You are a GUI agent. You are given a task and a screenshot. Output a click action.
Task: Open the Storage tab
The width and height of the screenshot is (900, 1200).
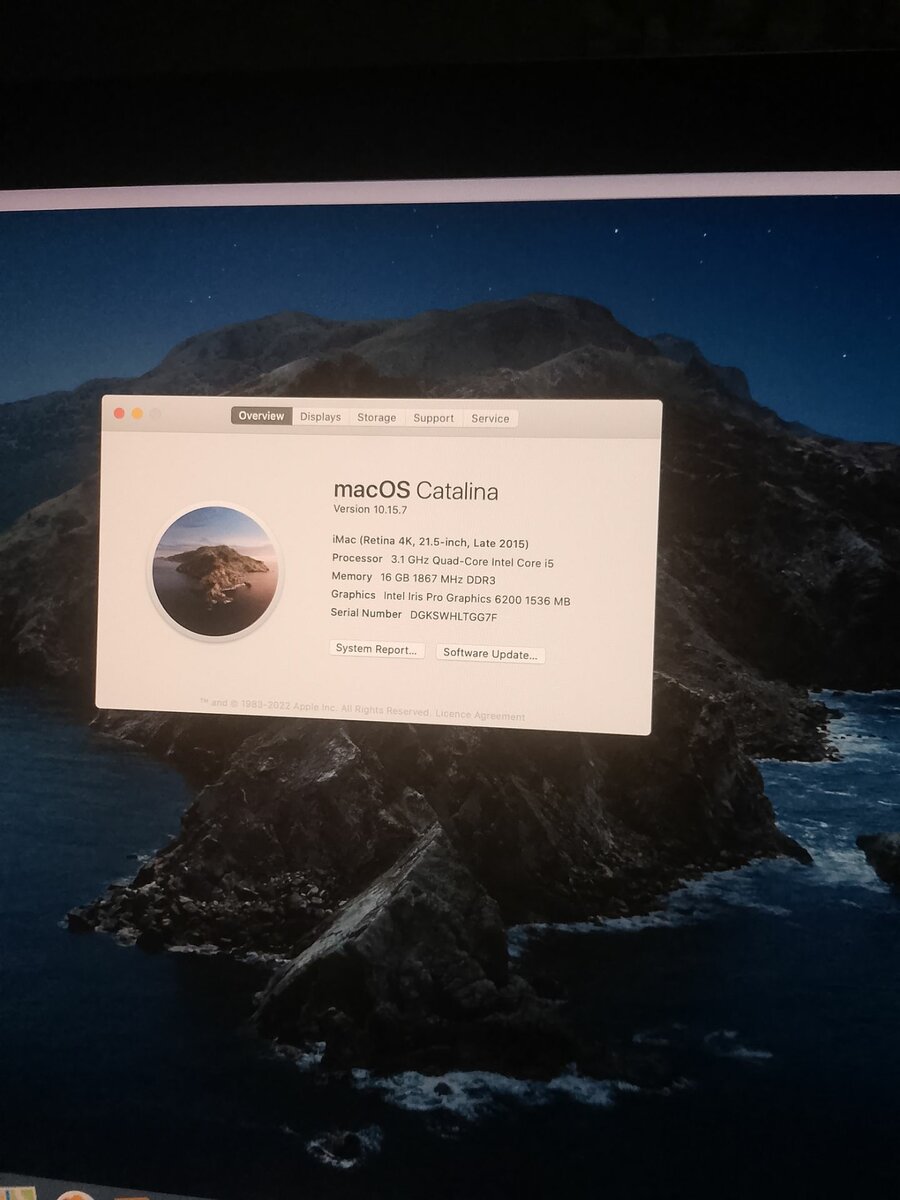click(376, 417)
